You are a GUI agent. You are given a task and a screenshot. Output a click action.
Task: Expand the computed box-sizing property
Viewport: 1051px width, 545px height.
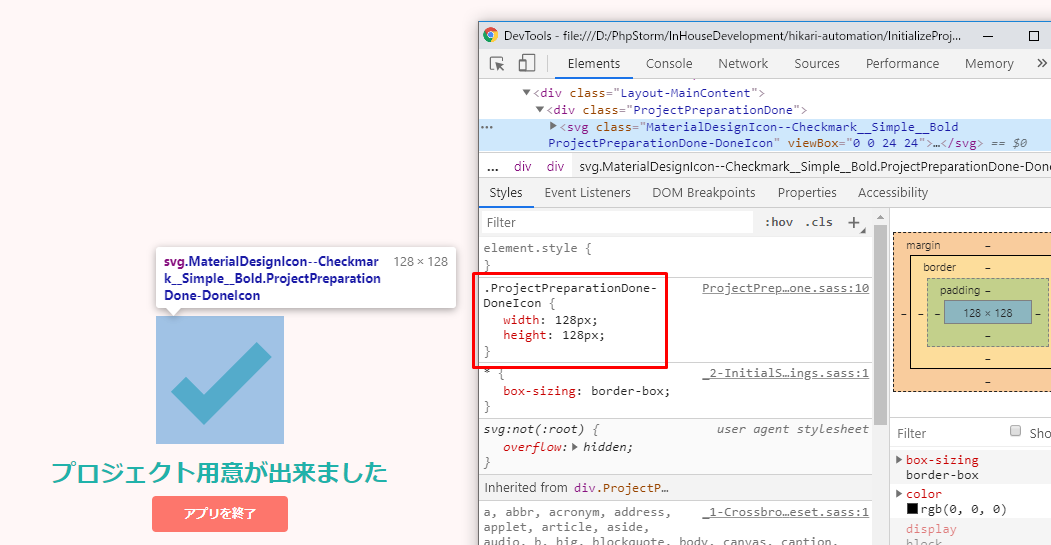coord(900,459)
